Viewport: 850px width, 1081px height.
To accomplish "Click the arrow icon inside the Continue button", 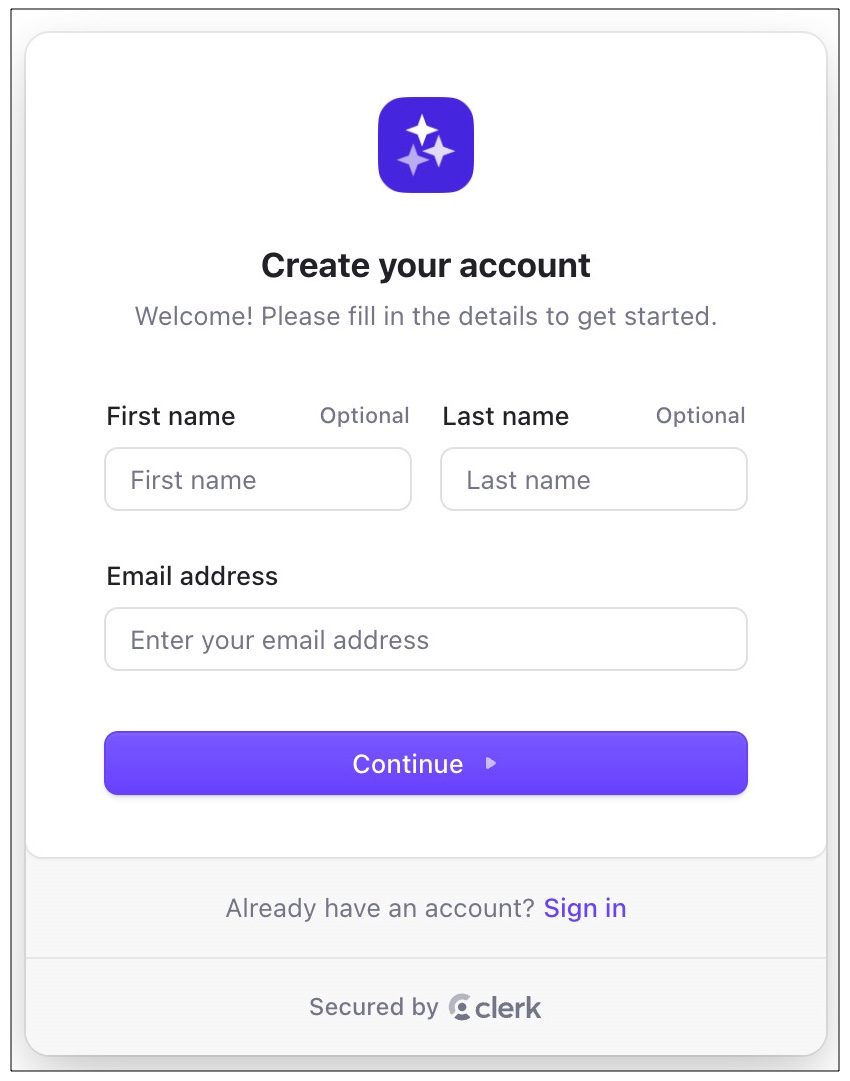I will pos(491,763).
